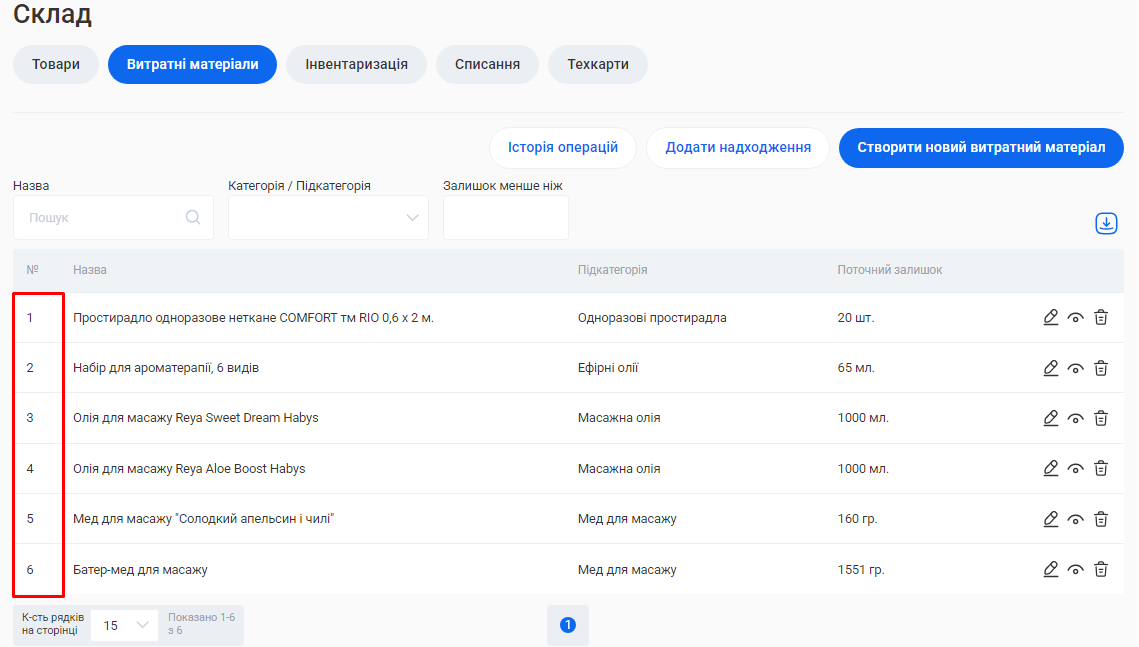Open the Інвентаризація tab
This screenshot has height=647, width=1139.
point(356,64)
